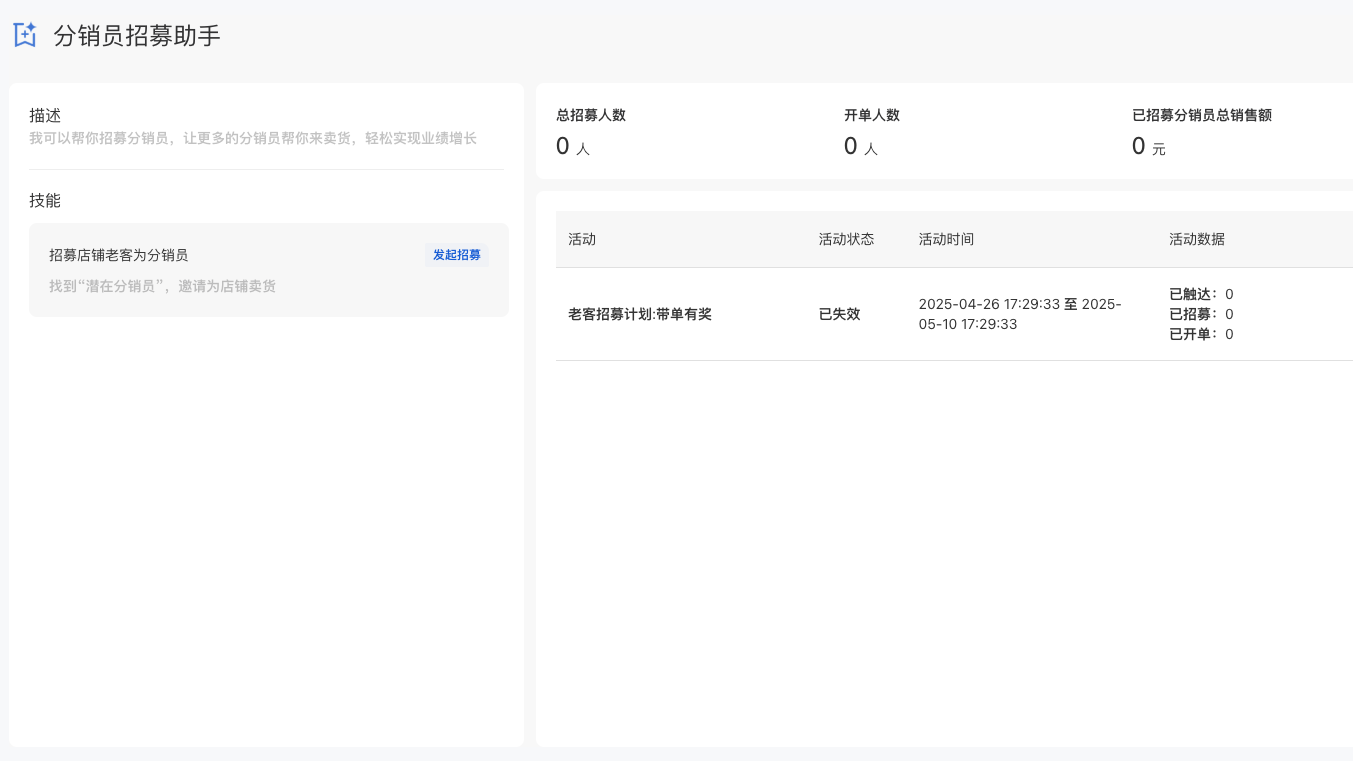Click the 找到"潜在分销员" skill description text
Screen dimensions: 1353x761
[x=162, y=286]
